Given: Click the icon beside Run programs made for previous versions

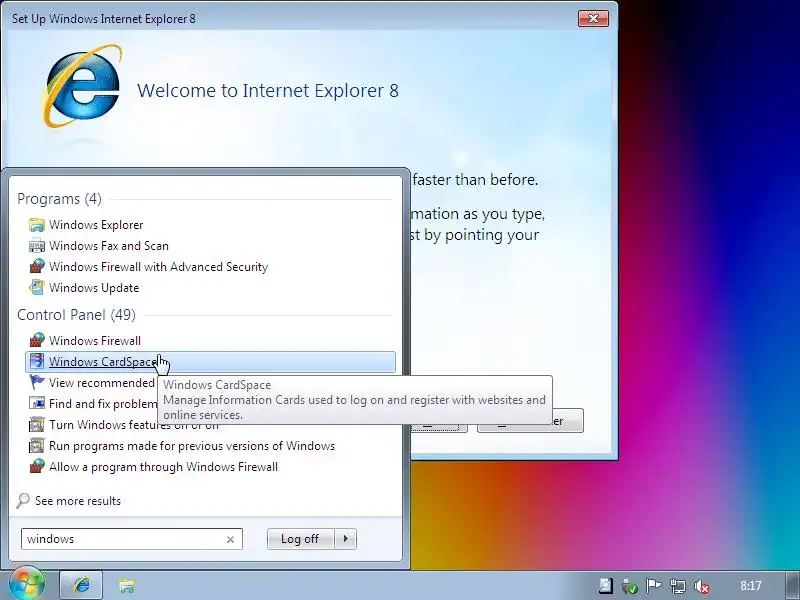Looking at the screenshot, I should tap(37, 445).
